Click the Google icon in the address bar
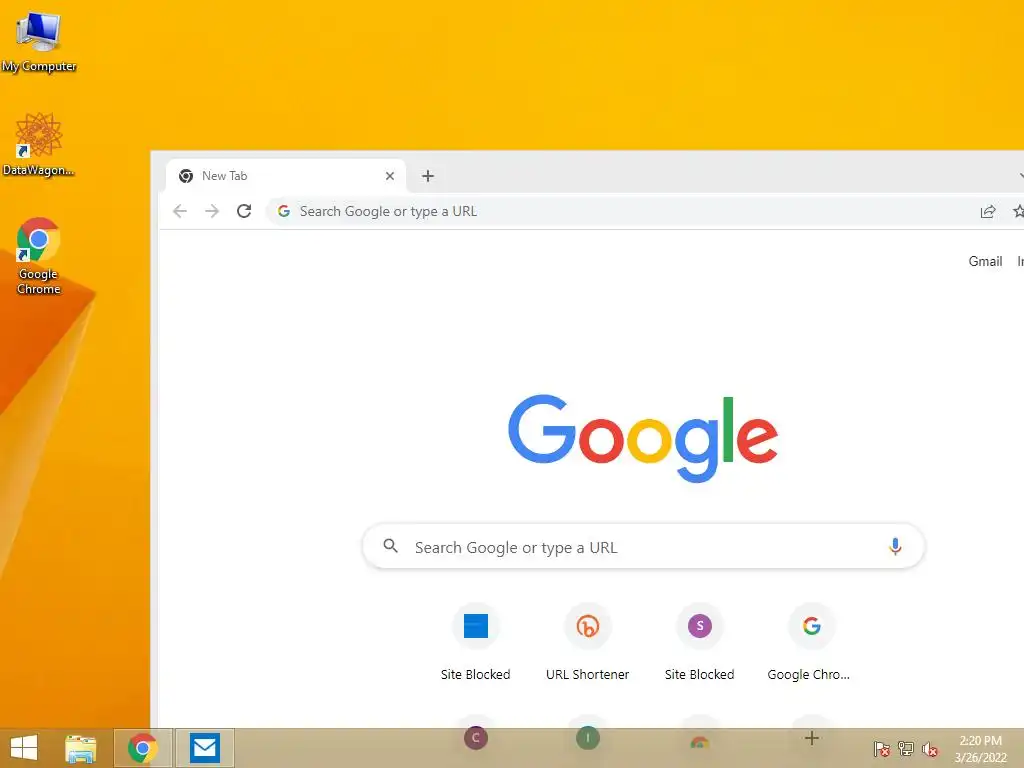Image resolution: width=1024 pixels, height=768 pixels. coord(284,211)
